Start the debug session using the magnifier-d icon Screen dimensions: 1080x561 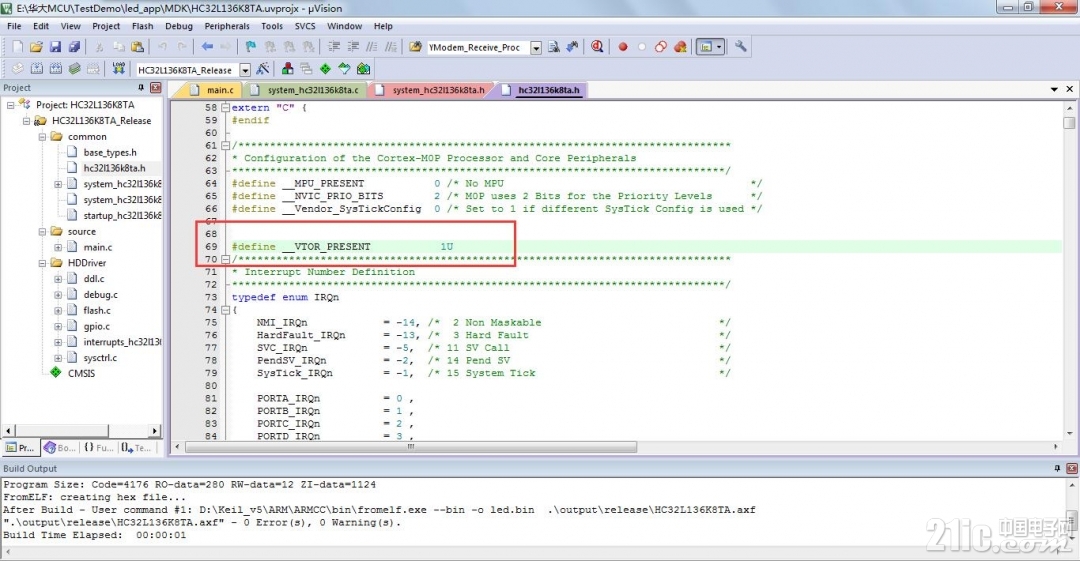pyautogui.click(x=597, y=47)
